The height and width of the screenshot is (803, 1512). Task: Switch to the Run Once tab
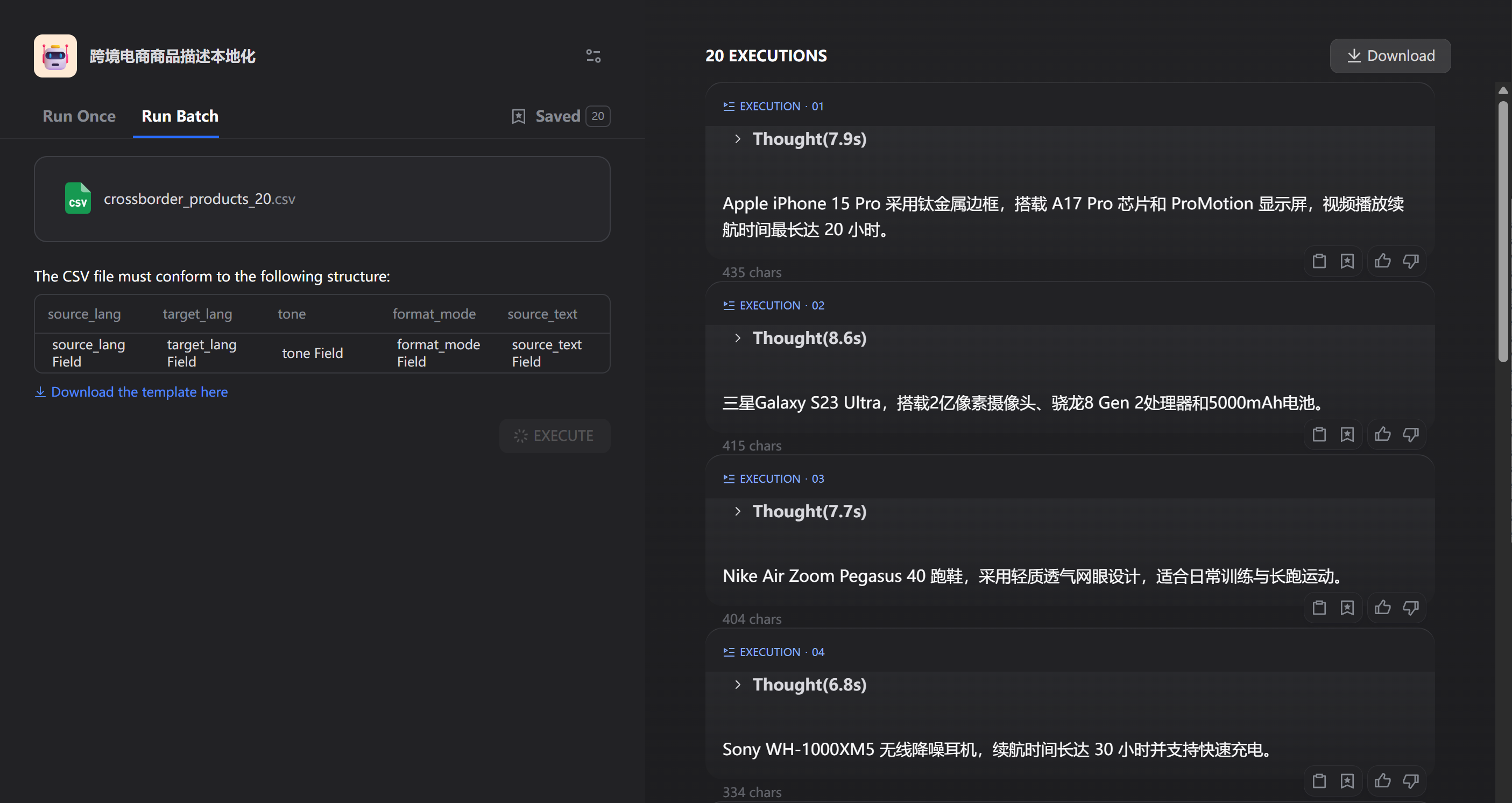coord(79,116)
